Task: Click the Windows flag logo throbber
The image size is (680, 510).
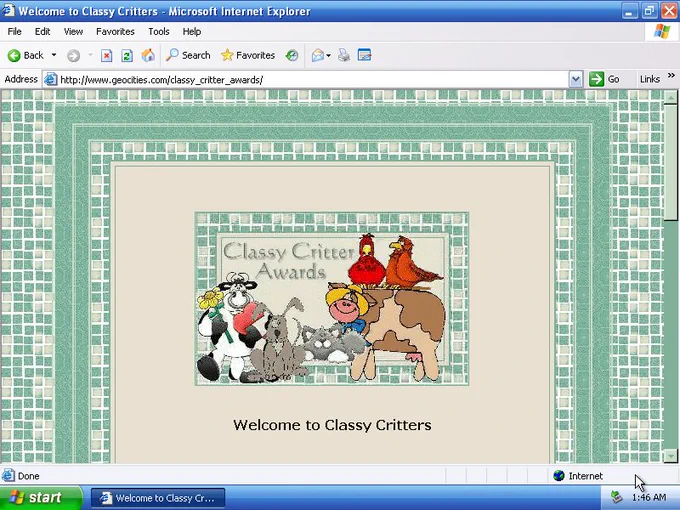Action: point(662,32)
